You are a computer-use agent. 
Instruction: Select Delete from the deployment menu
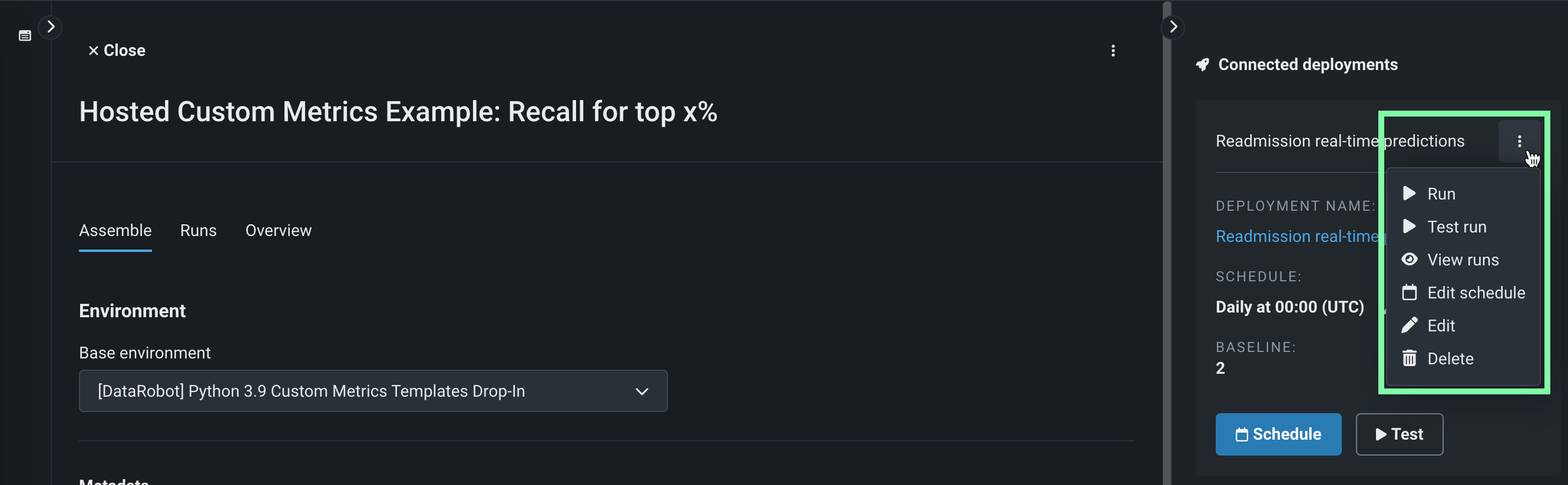(x=1449, y=358)
